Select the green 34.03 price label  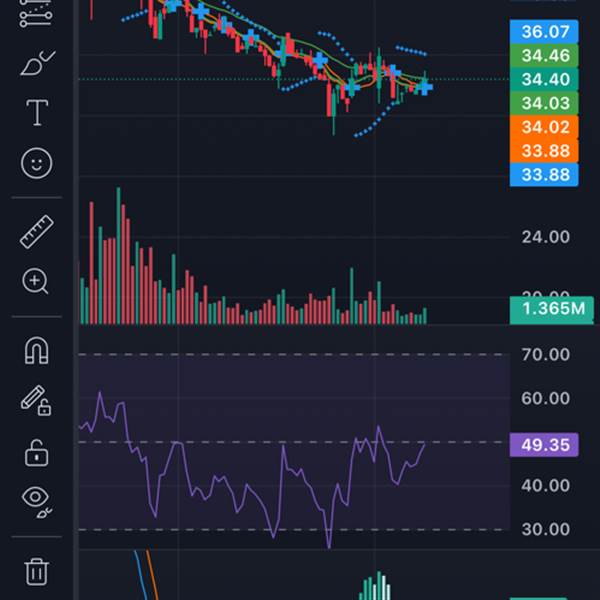click(544, 103)
